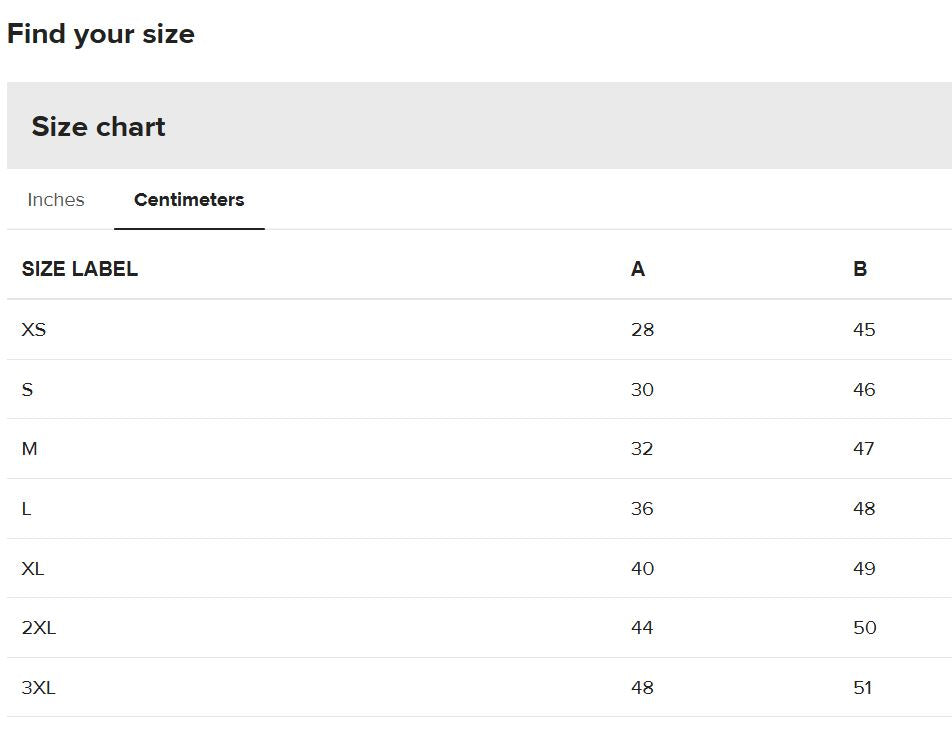The width and height of the screenshot is (952, 740).
Task: Select the 3XL size row label
Action: 38,688
